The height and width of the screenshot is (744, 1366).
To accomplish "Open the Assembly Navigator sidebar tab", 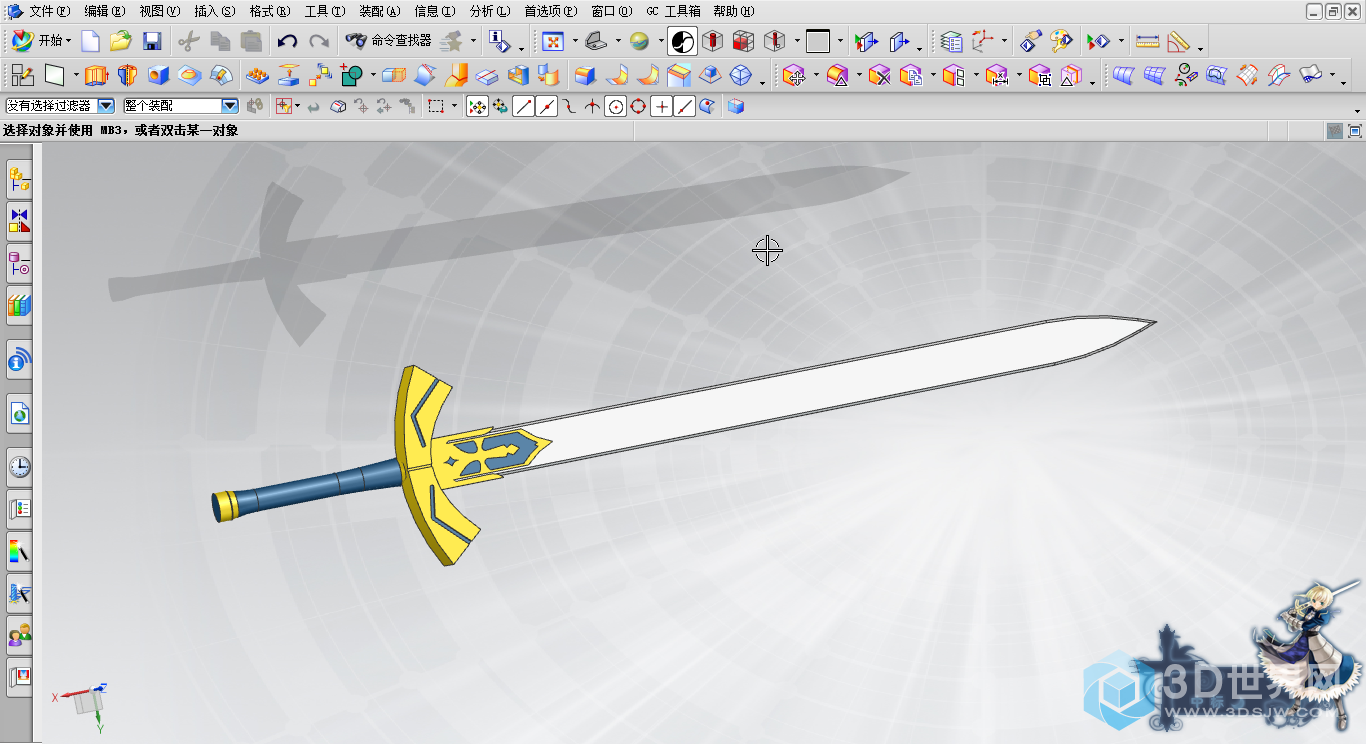I will [x=20, y=180].
